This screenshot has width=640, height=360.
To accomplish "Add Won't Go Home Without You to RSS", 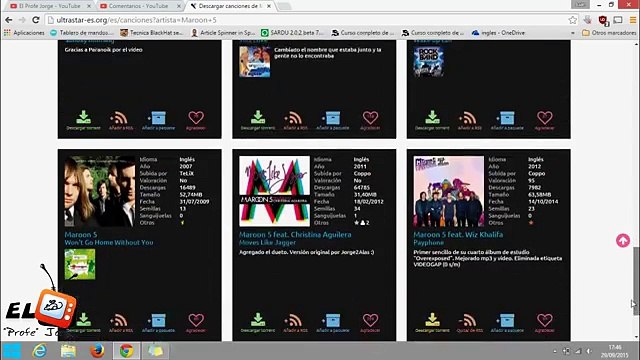I will pos(121,323).
